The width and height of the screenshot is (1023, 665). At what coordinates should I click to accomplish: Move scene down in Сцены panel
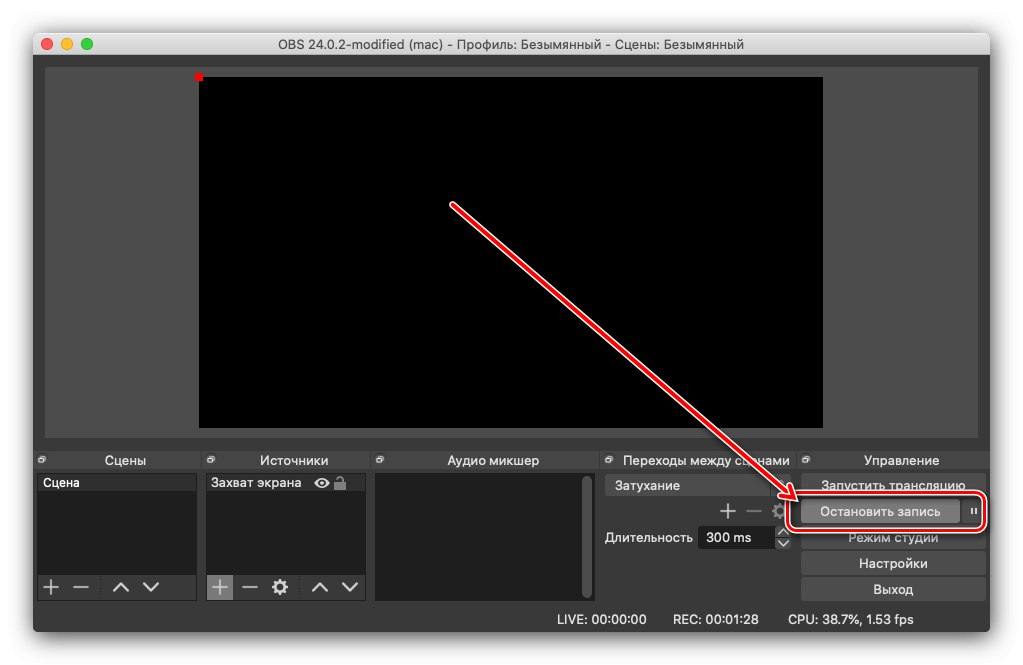pyautogui.click(x=151, y=587)
